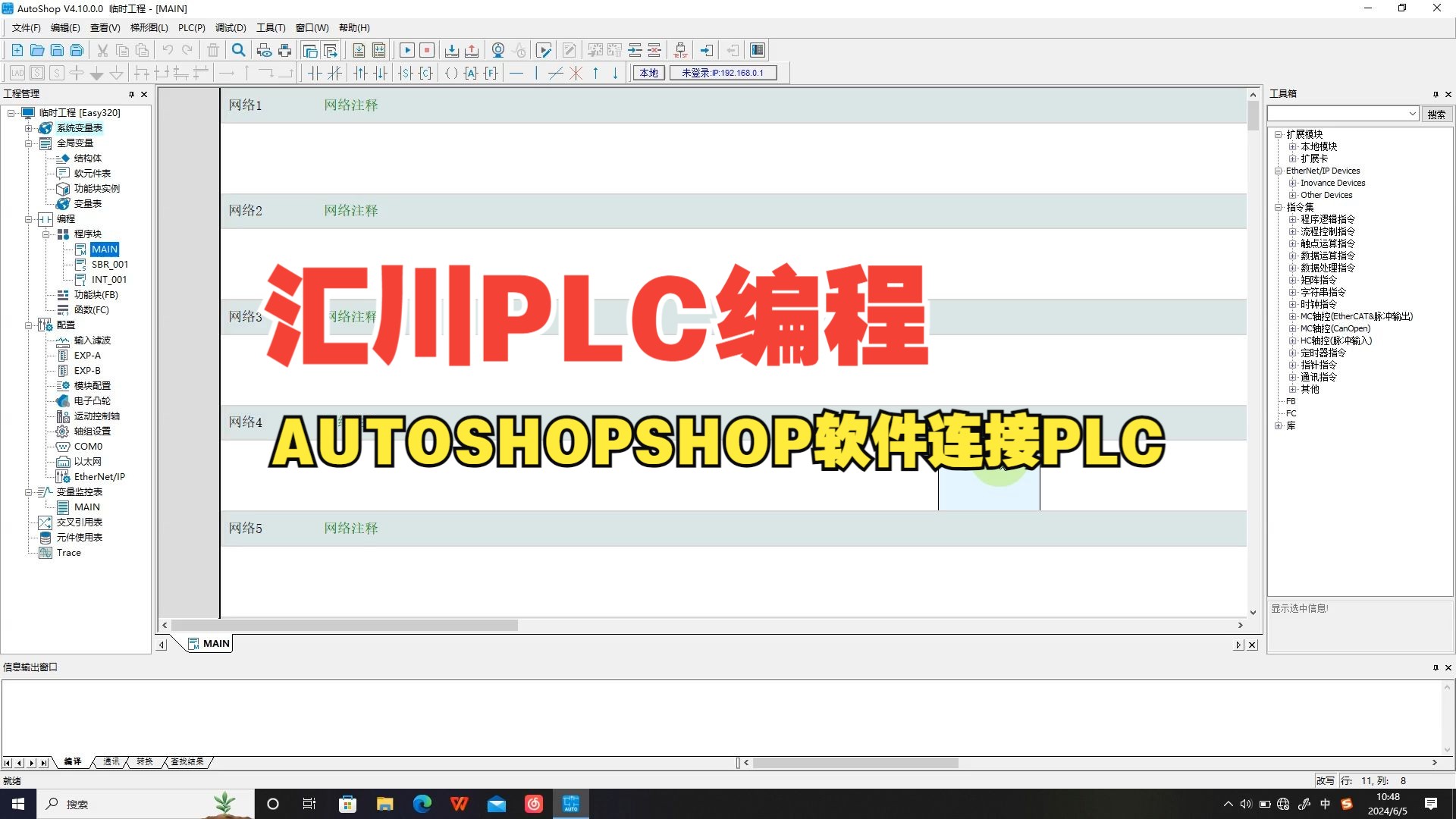This screenshot has height=819, width=1456.
Task: Collapse the 变量监控表 node
Action: pyautogui.click(x=28, y=492)
